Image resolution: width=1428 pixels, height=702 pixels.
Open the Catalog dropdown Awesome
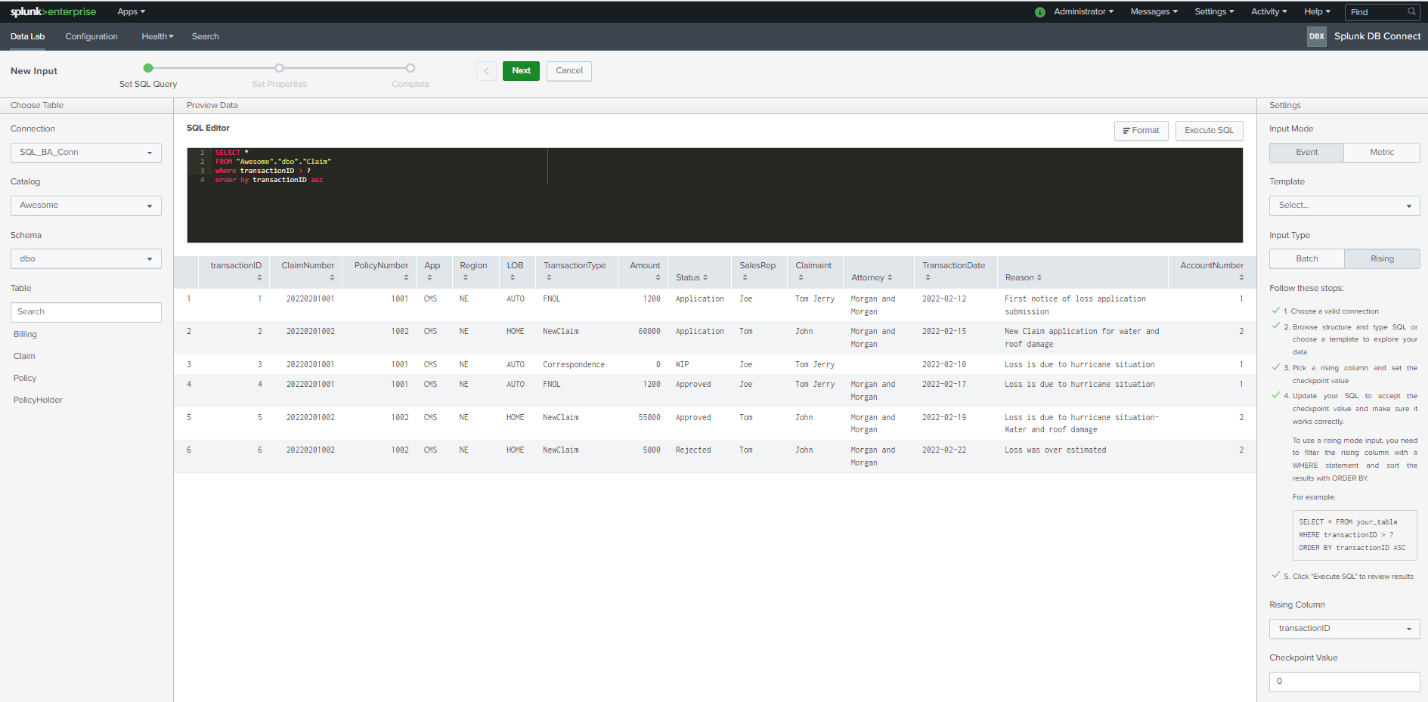pyautogui.click(x=86, y=205)
